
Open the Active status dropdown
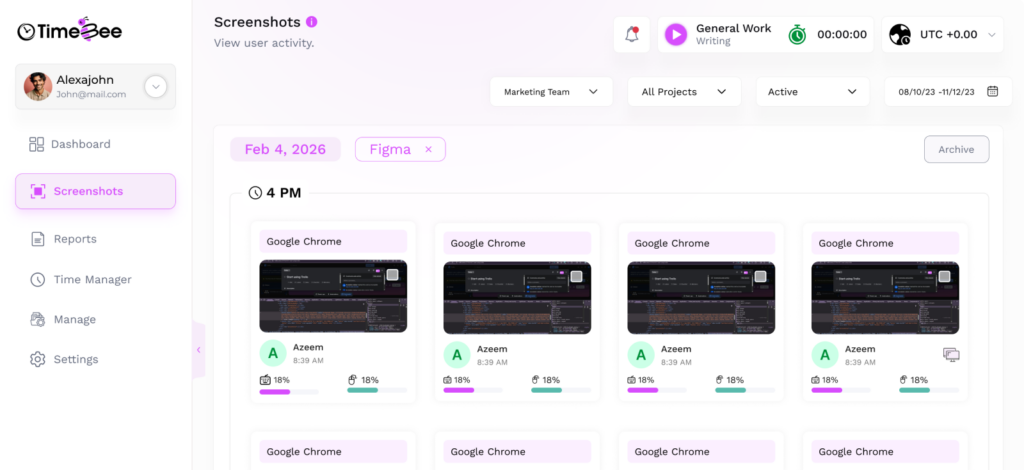[x=812, y=92]
